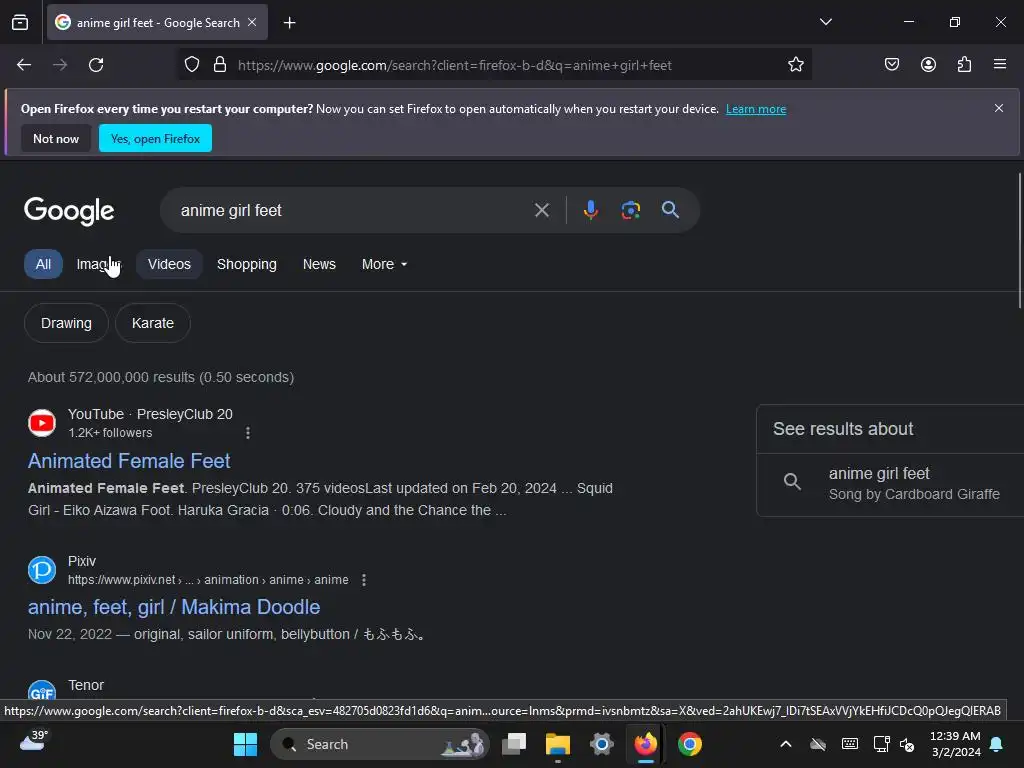Switch to the Images tab
The image size is (1024, 768).
click(98, 264)
